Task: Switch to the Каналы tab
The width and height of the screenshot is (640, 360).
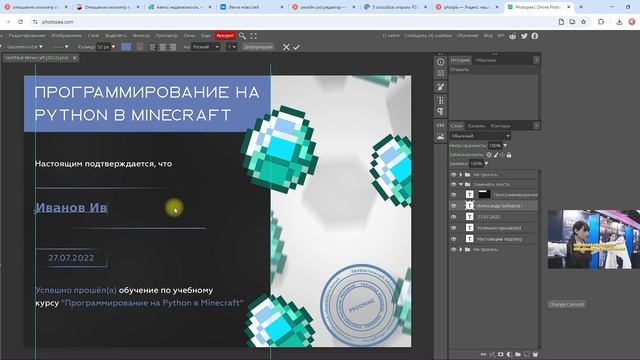Action: 476,126
